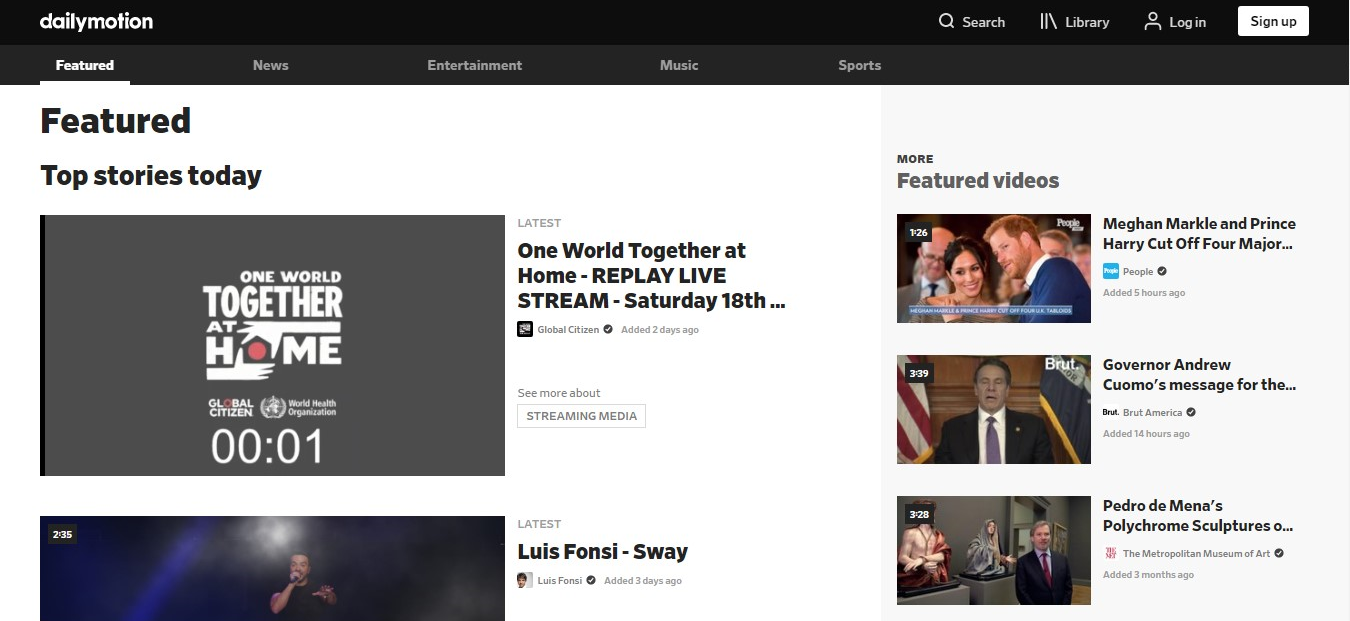Open the Luis Fonsi - Sway title
This screenshot has height=621, width=1350.
coord(603,552)
